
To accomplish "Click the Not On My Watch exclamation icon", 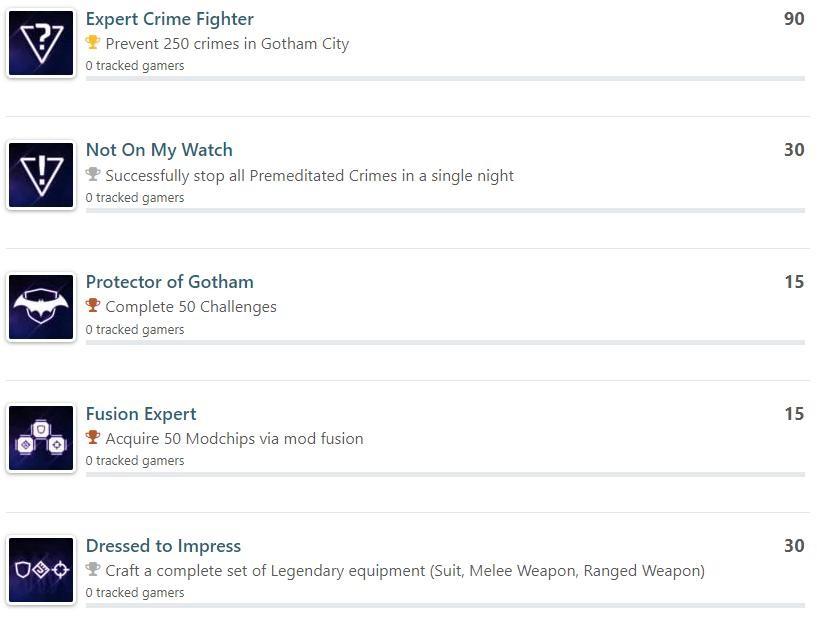I will 41,175.
